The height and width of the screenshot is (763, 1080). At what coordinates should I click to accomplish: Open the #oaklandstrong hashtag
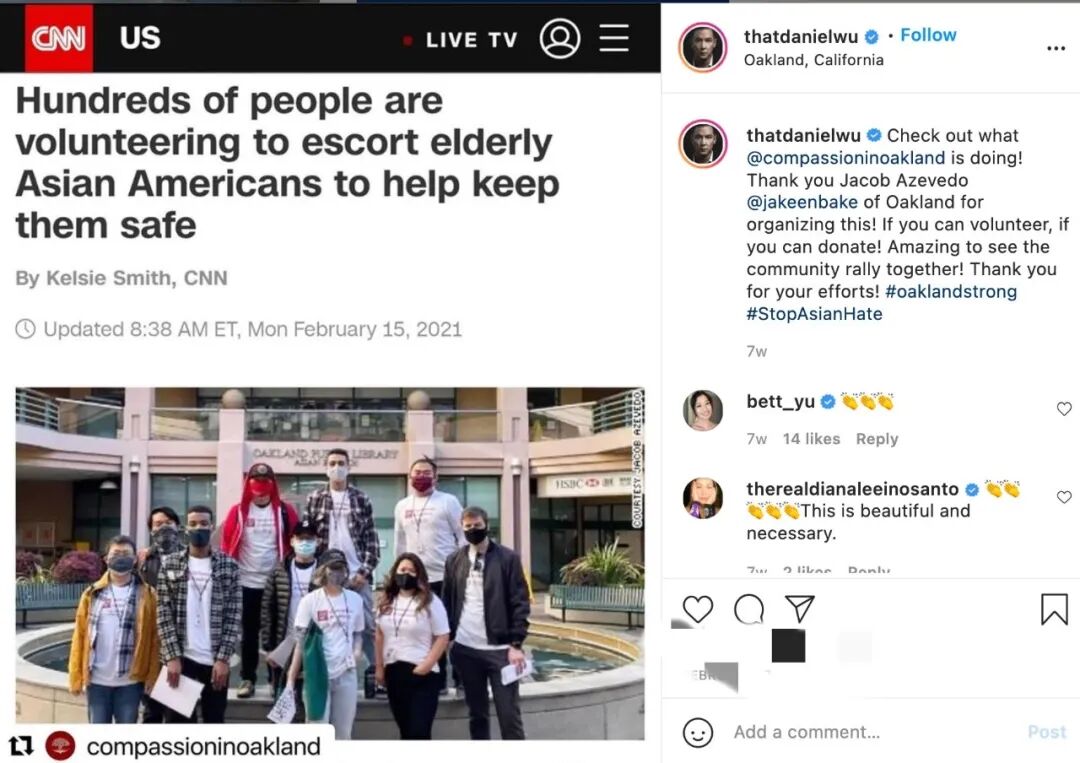click(x=951, y=291)
